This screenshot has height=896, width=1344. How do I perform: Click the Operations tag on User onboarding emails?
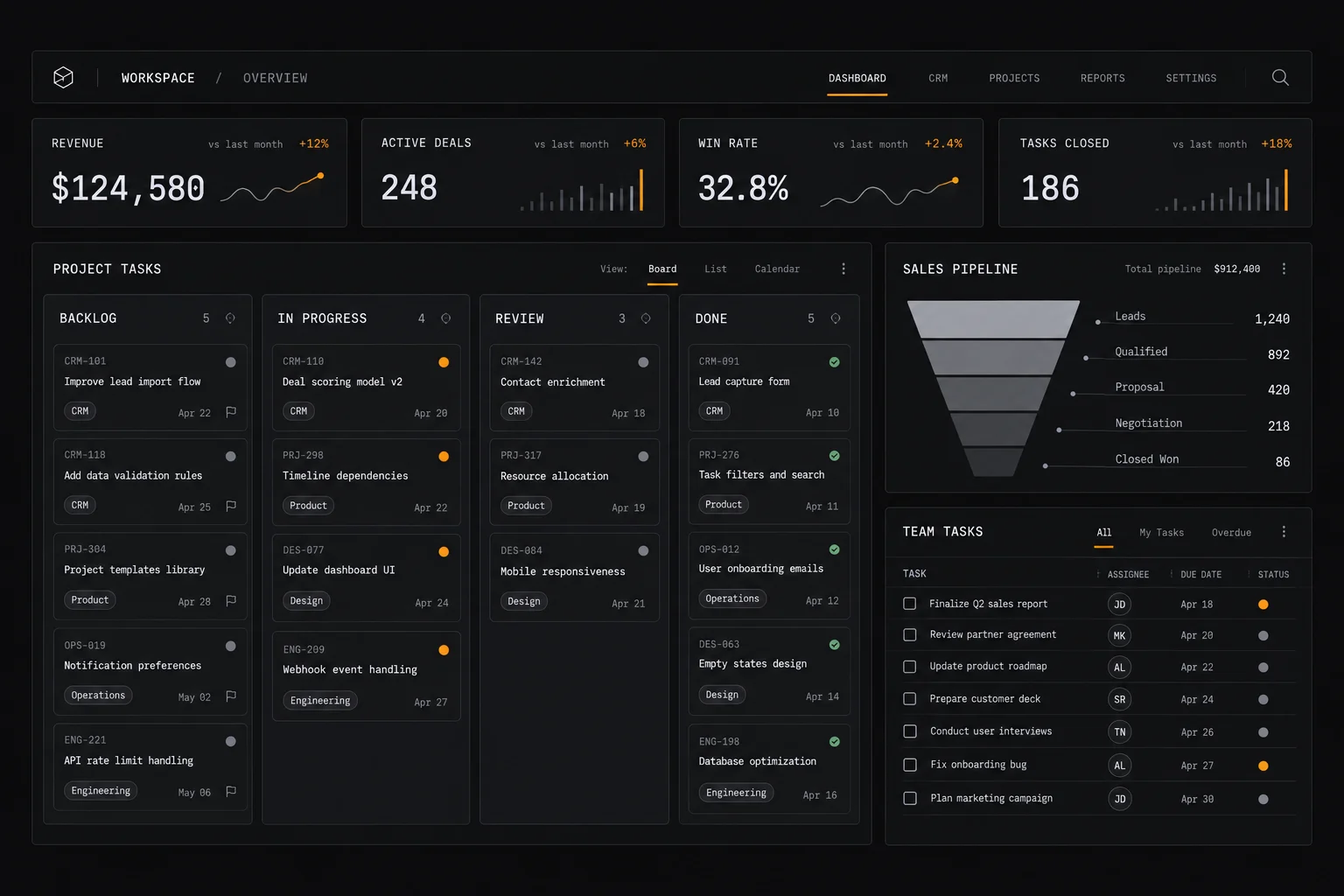coord(732,599)
